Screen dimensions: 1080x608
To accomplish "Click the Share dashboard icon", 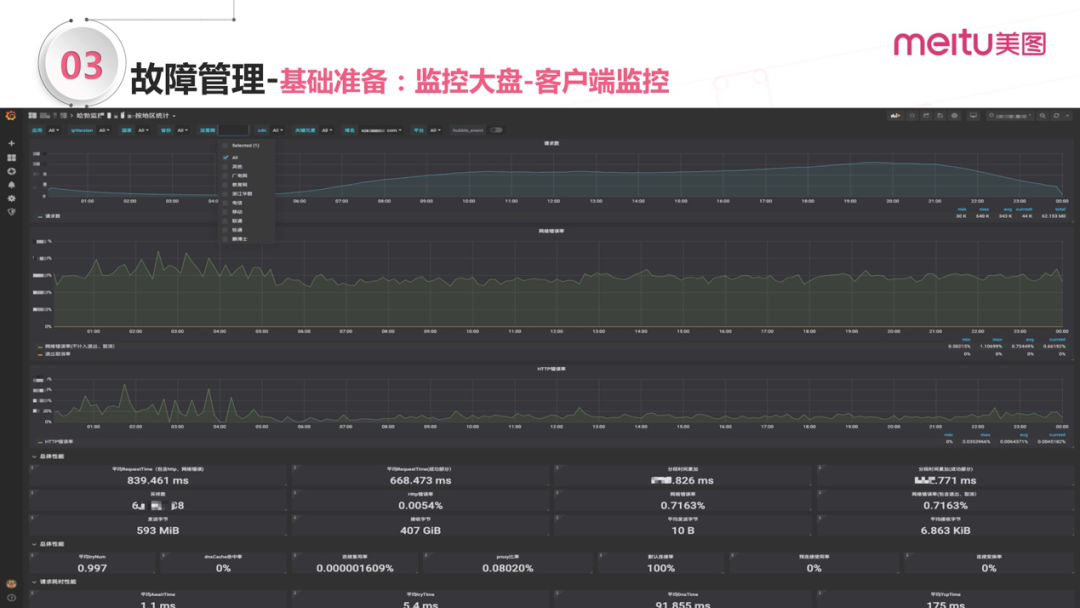I will coord(926,116).
